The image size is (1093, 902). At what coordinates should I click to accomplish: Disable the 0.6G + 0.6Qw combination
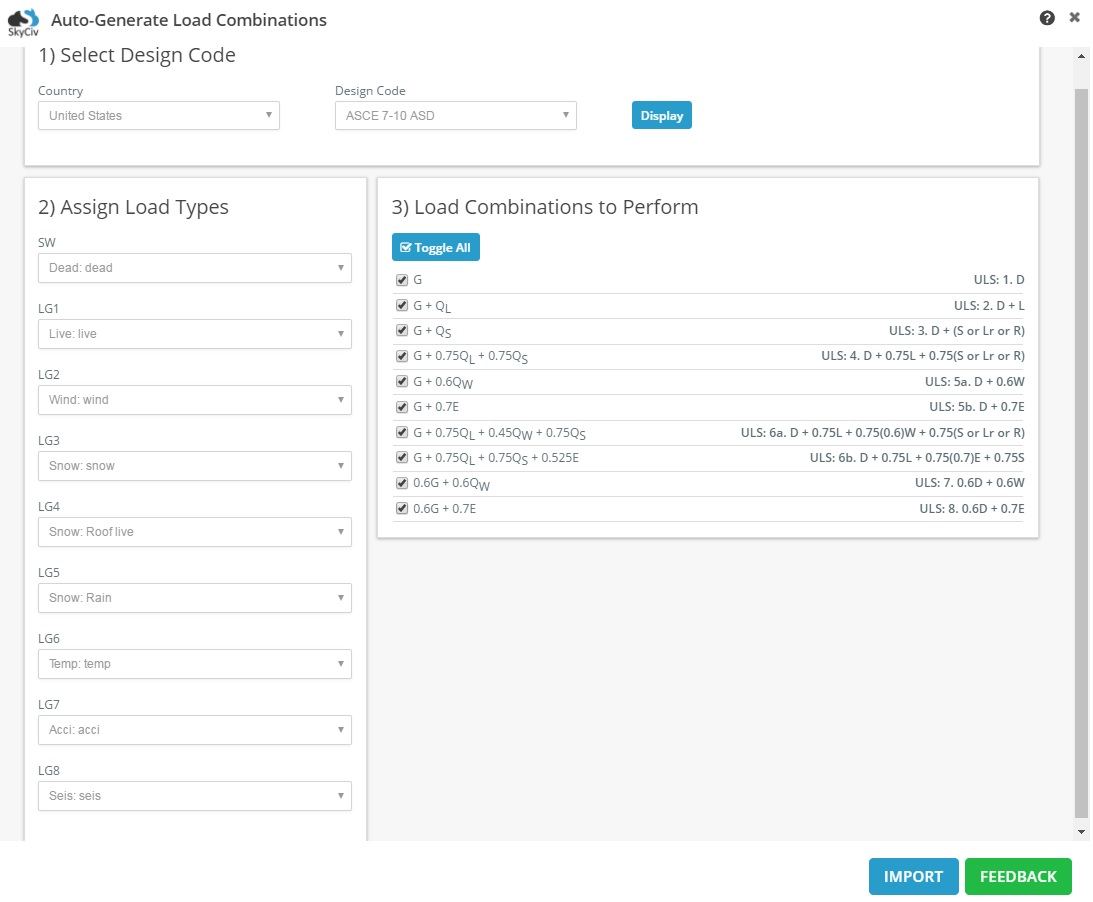[402, 483]
